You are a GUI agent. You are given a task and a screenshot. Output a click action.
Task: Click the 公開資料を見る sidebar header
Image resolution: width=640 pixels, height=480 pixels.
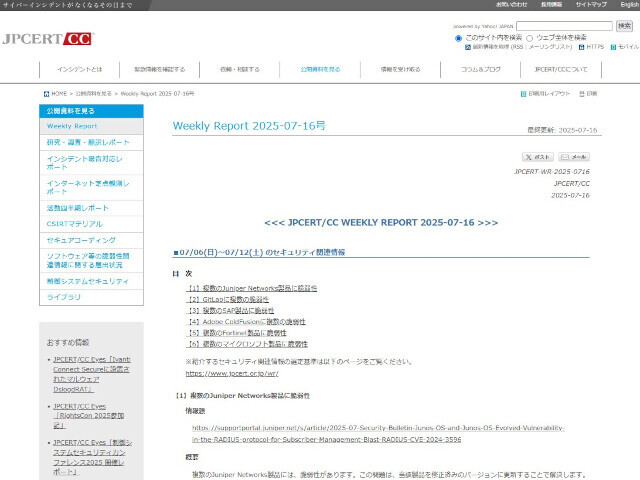[x=91, y=111]
